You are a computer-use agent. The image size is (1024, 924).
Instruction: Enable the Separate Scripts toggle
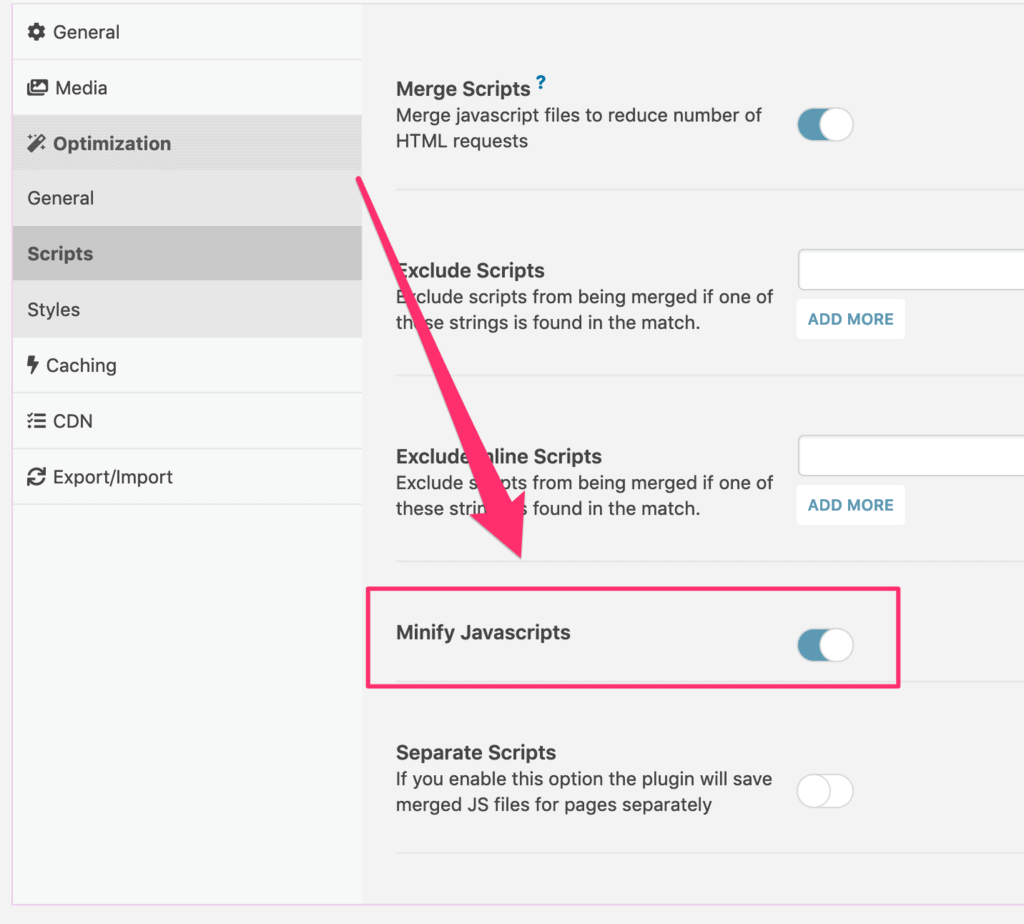(824, 791)
